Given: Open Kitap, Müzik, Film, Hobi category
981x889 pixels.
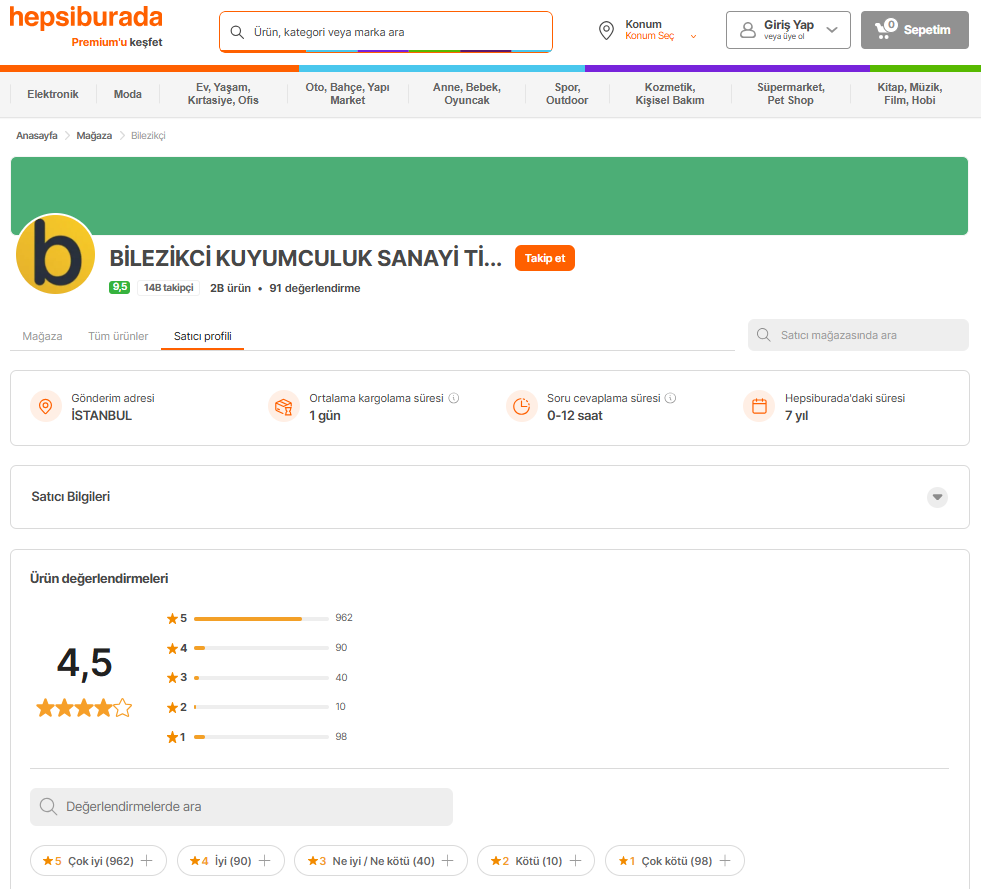Looking at the screenshot, I should point(910,94).
